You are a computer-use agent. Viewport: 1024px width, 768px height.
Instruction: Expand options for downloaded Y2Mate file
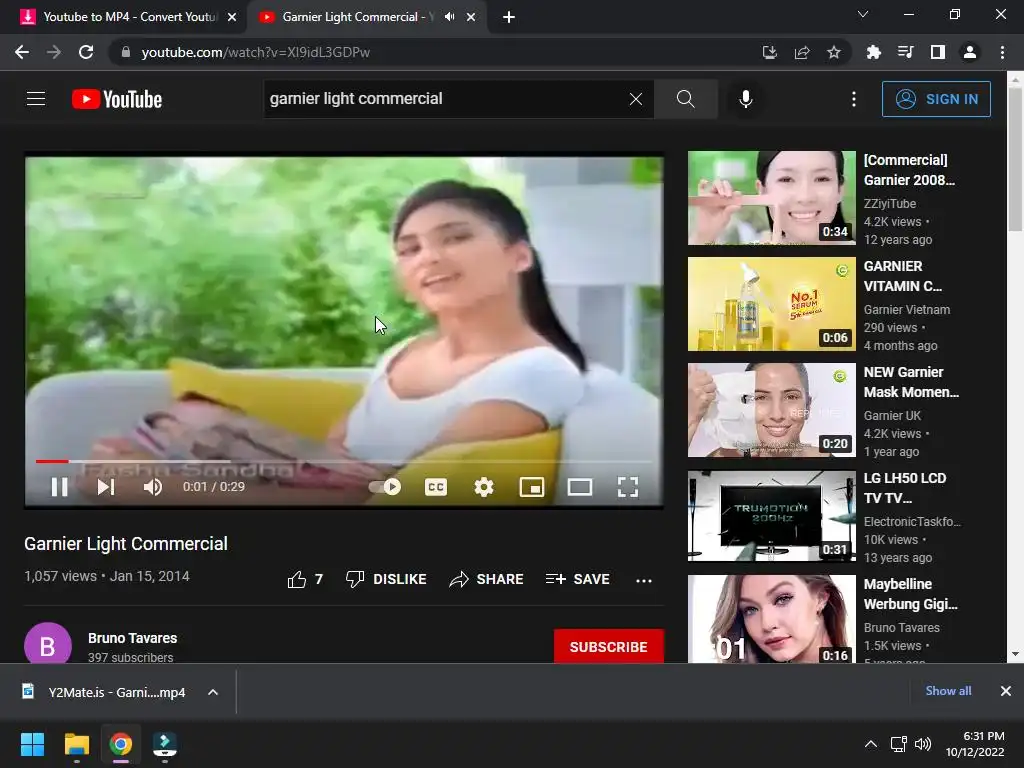pyautogui.click(x=213, y=692)
